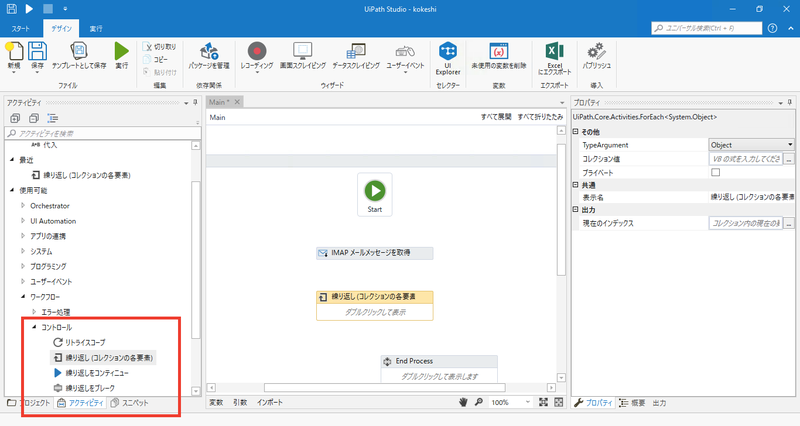Click the magnifier zoom icon in the designer footer
Screen dimensions: 800x426
(479, 403)
